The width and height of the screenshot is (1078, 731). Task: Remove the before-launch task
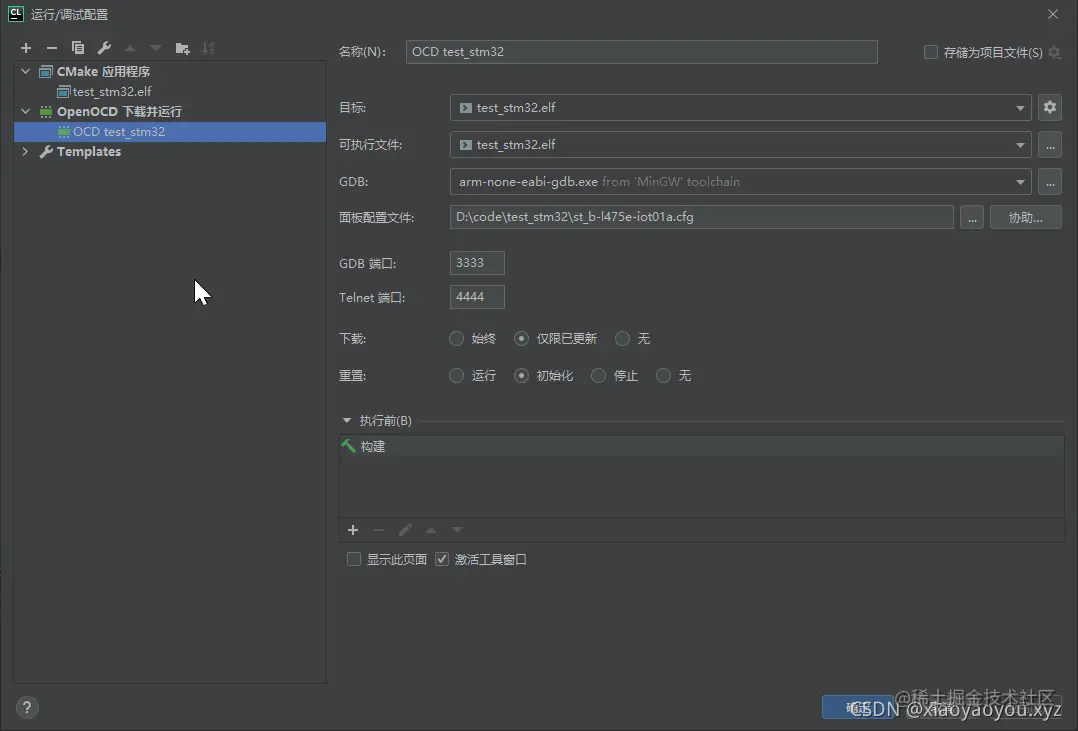(x=379, y=530)
